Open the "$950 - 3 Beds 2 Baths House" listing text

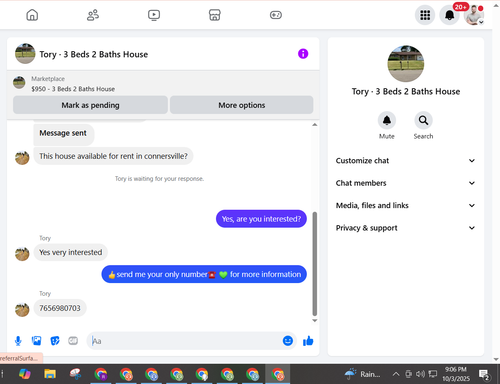coord(73,89)
